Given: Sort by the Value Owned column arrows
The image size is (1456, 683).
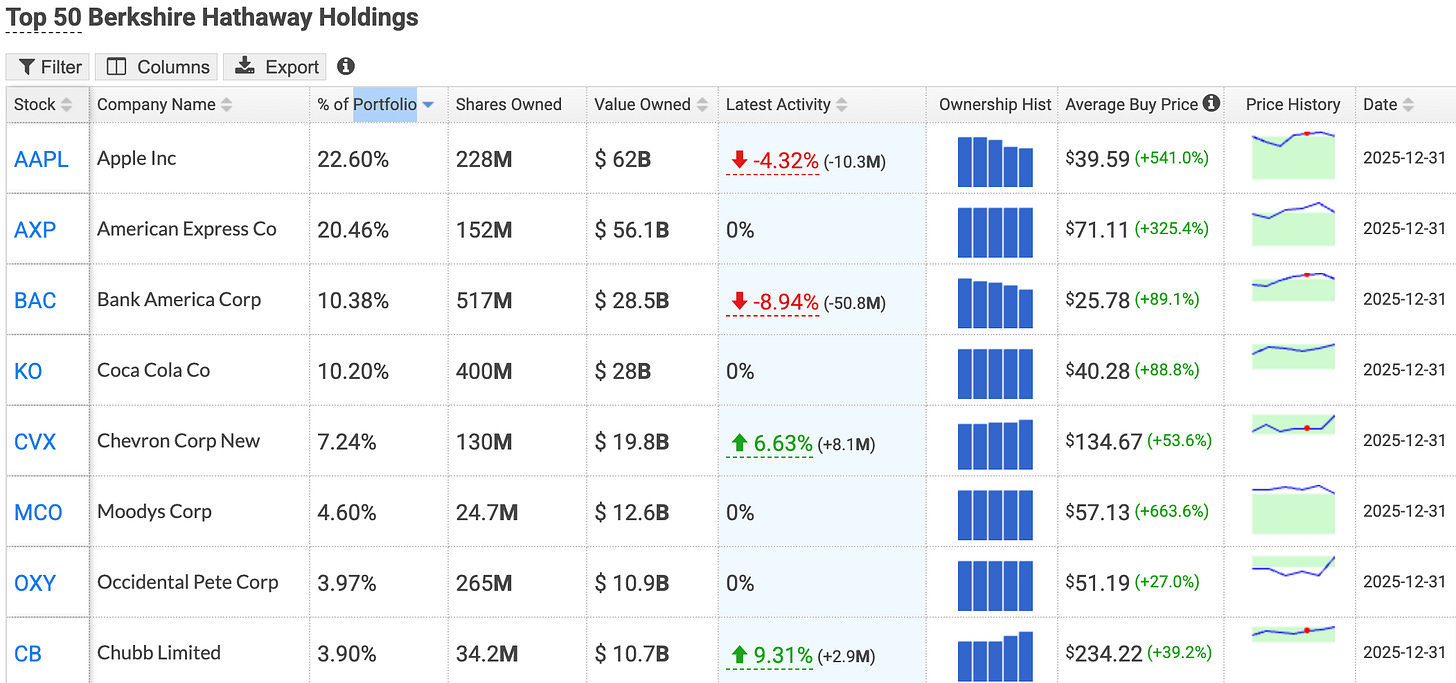Looking at the screenshot, I should 702,105.
